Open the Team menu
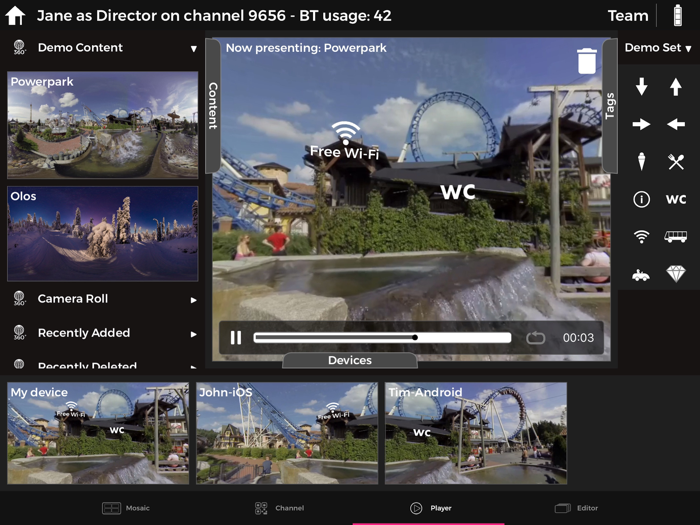Viewport: 700px width, 525px height. coord(628,16)
